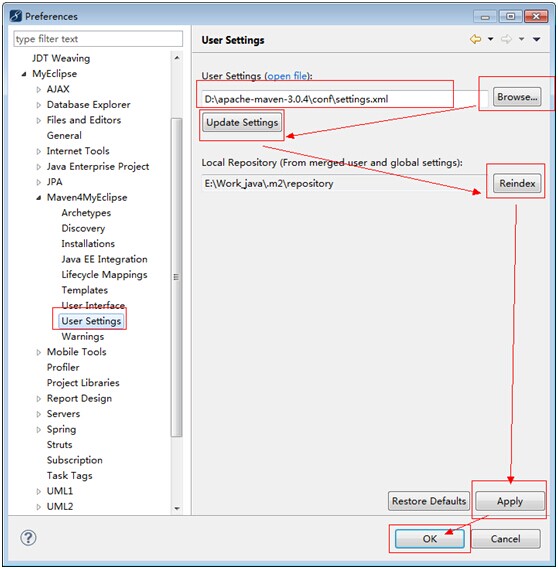Open the view menu triangle dropdown
The height and width of the screenshot is (569, 558).
coord(537,39)
